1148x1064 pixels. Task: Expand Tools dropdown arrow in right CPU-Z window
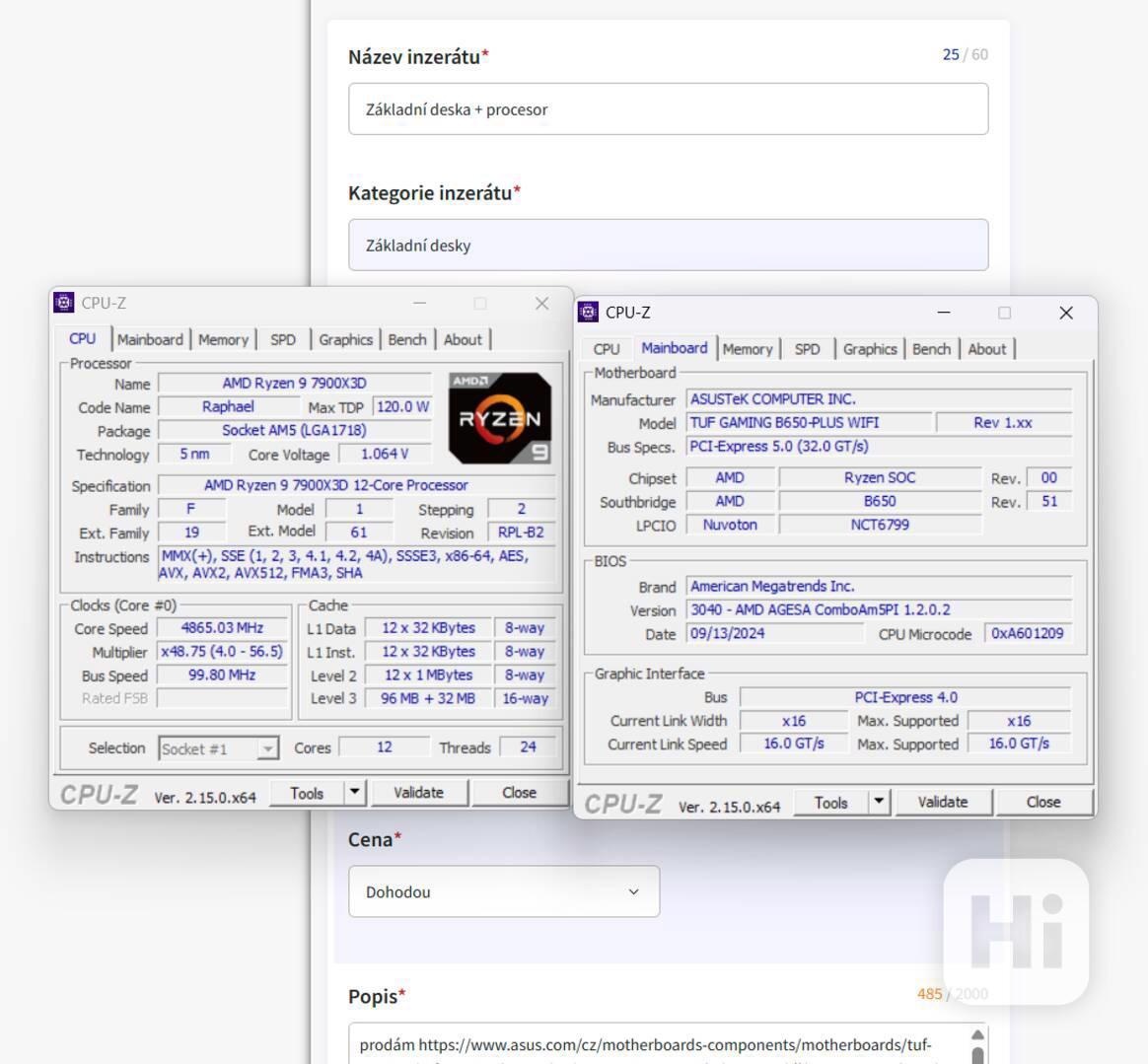(x=880, y=803)
